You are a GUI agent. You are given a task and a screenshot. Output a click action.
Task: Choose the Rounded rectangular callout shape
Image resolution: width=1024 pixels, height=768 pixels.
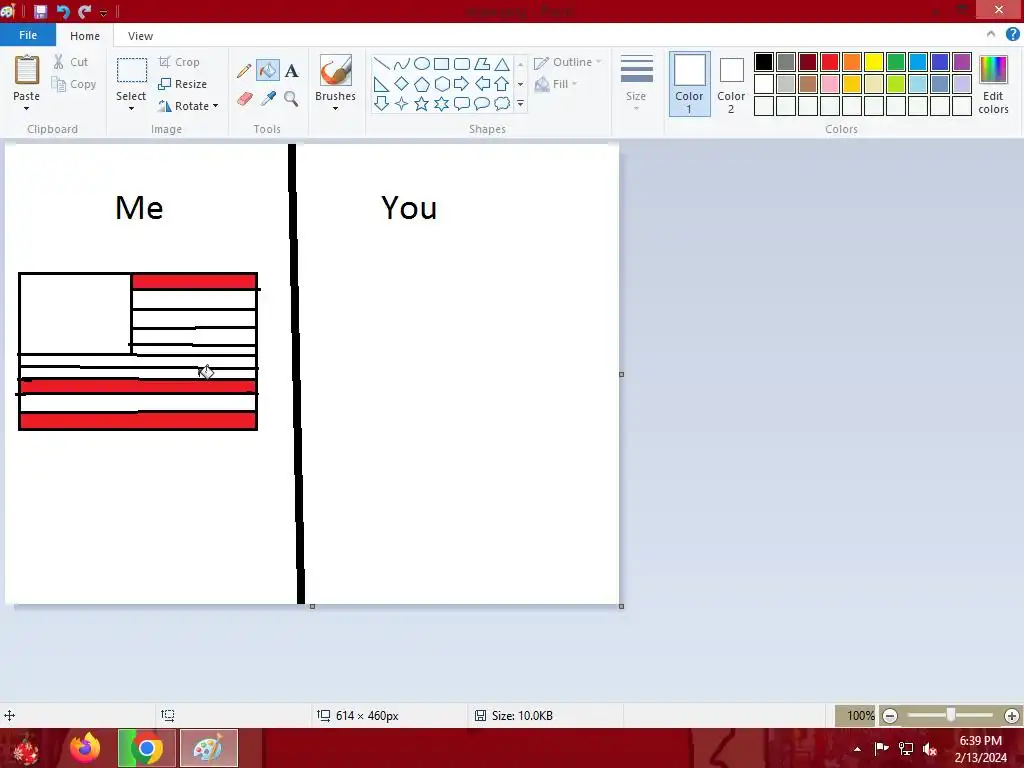462,103
